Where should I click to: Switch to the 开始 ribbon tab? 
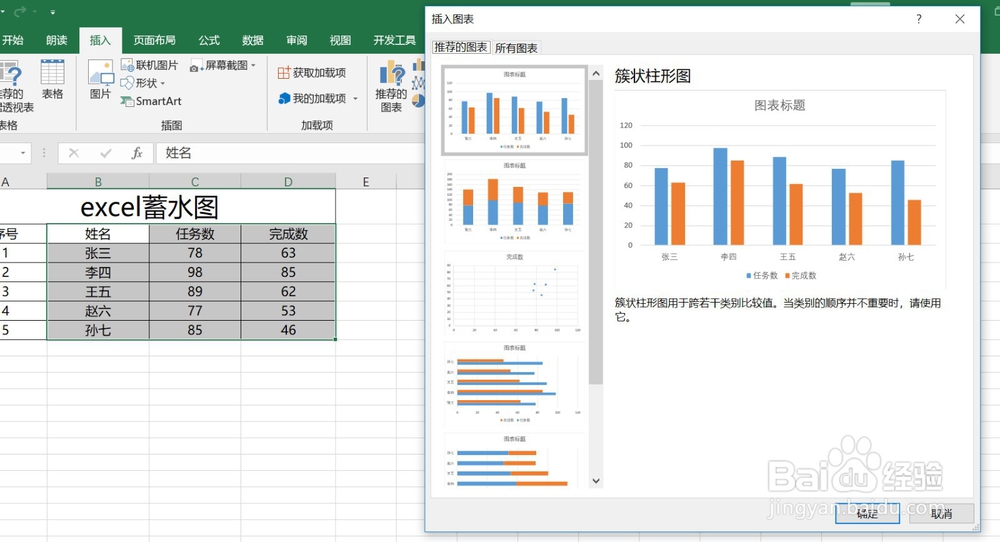tap(12, 40)
